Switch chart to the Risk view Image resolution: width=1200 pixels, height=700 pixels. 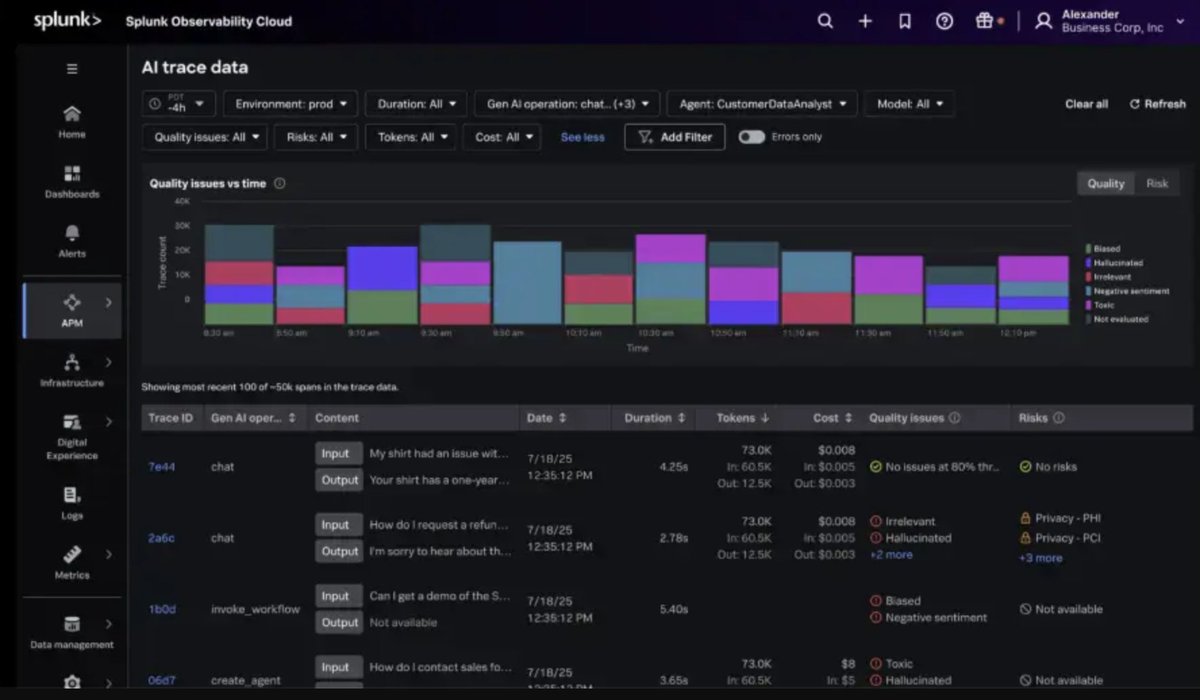coord(1157,183)
